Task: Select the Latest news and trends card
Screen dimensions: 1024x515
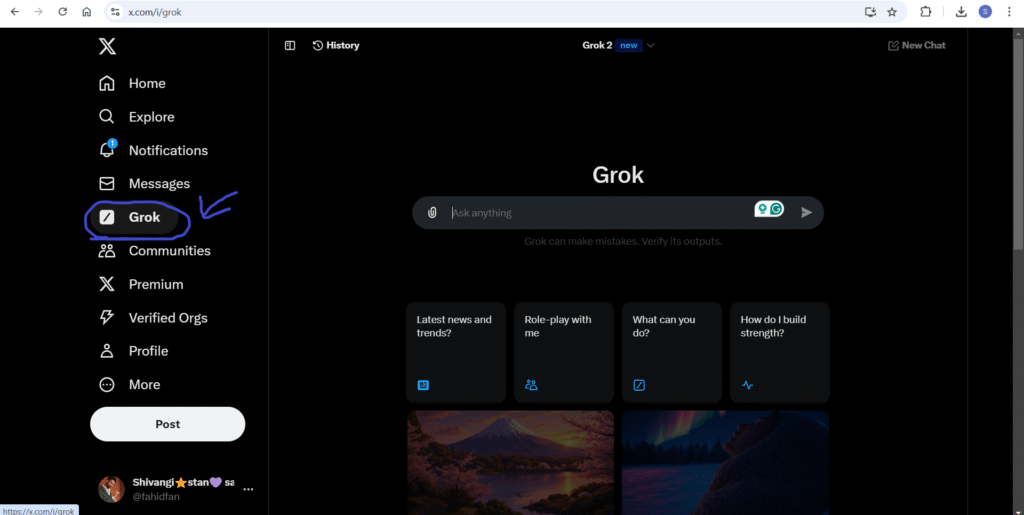Action: point(456,352)
